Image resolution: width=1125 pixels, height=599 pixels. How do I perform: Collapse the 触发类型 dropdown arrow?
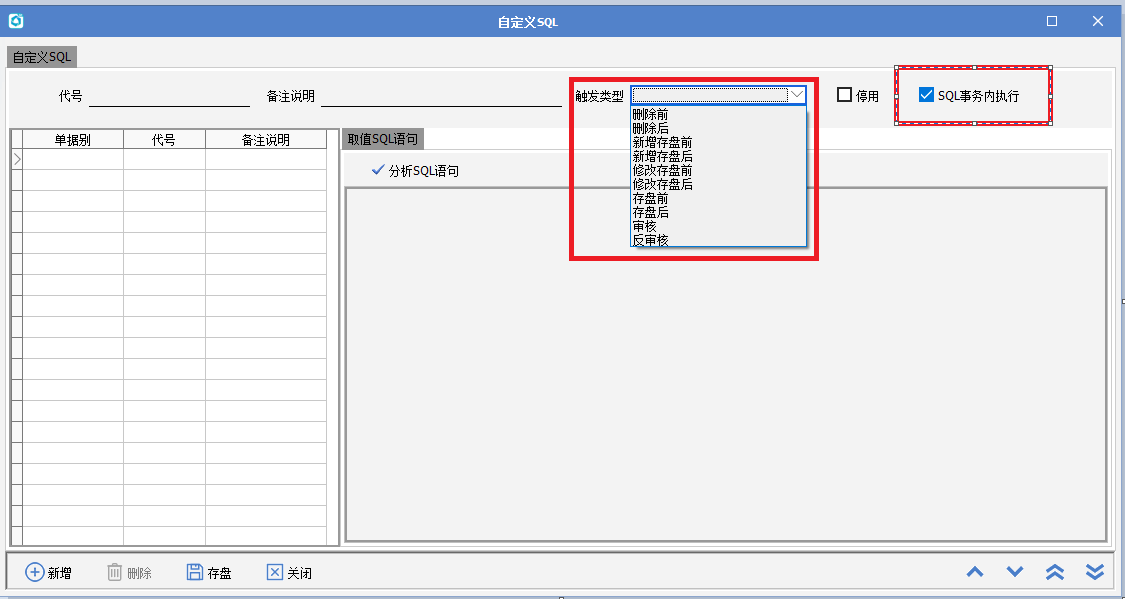[797, 95]
